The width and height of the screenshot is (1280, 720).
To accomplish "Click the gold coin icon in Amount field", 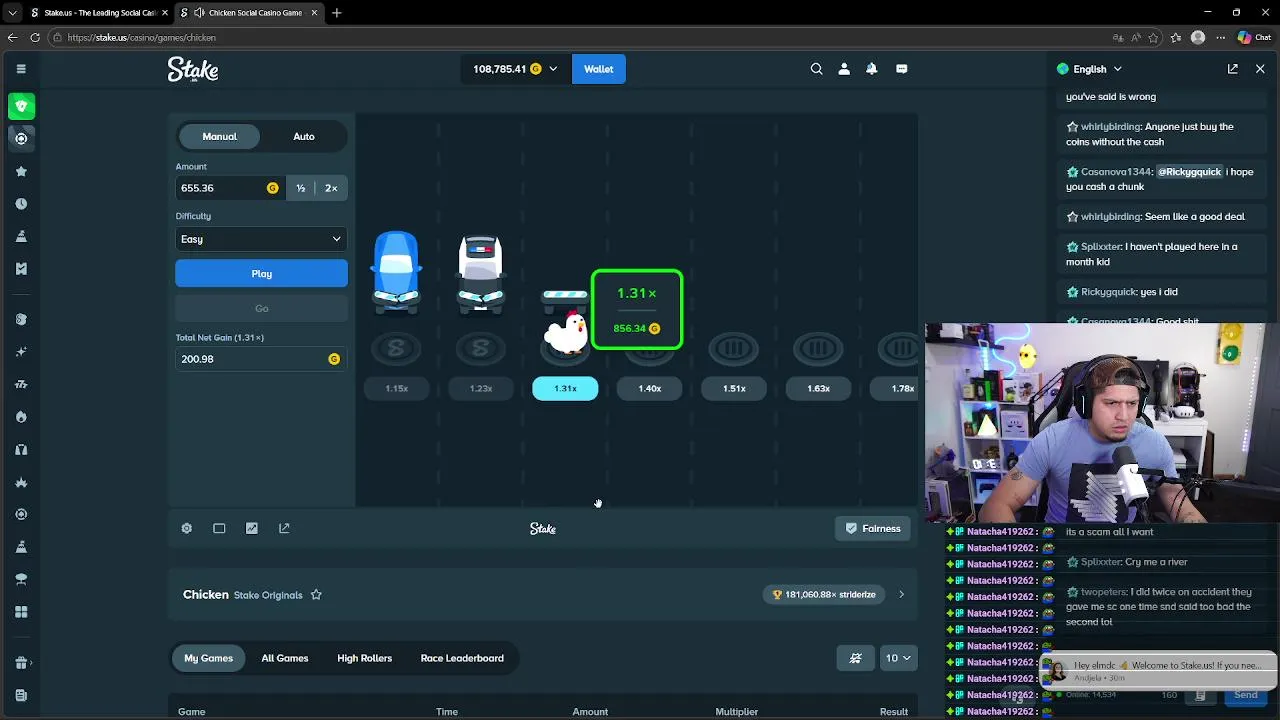I will pos(272,188).
